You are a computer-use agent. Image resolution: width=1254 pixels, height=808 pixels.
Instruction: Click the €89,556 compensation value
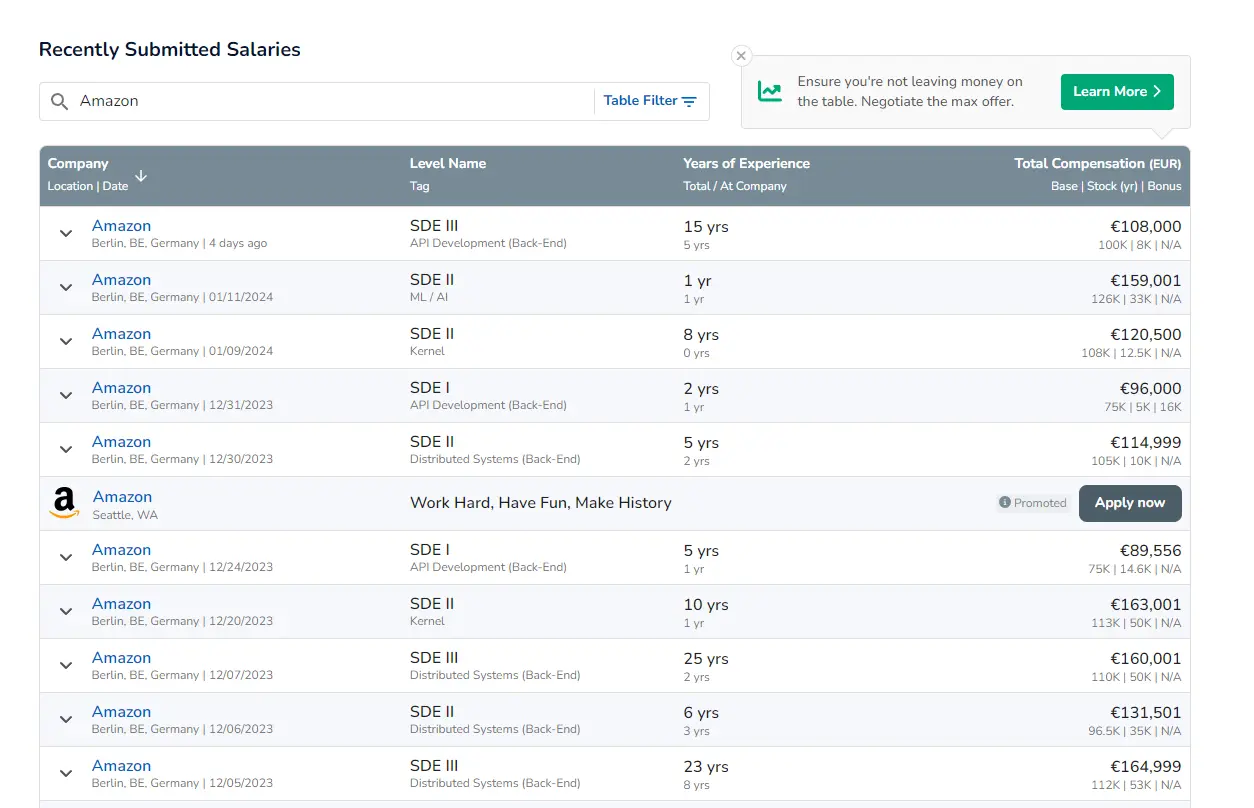1150,551
